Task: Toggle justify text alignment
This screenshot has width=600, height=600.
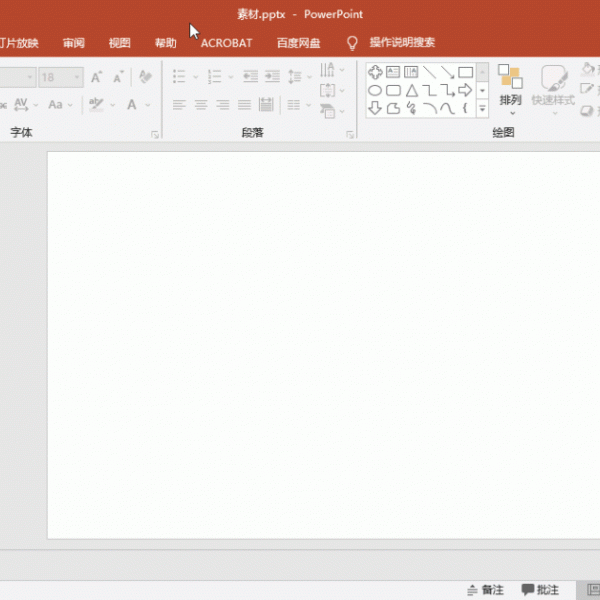Action: (245, 105)
